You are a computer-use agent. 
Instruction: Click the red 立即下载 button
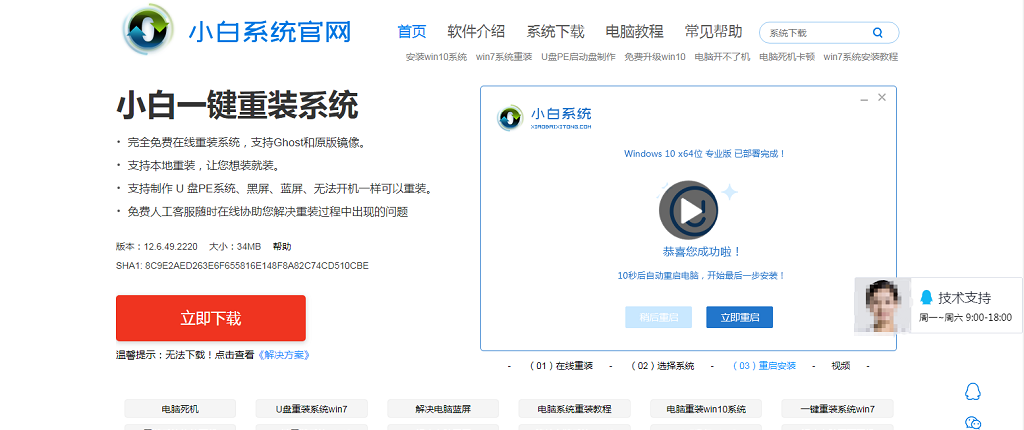211,318
